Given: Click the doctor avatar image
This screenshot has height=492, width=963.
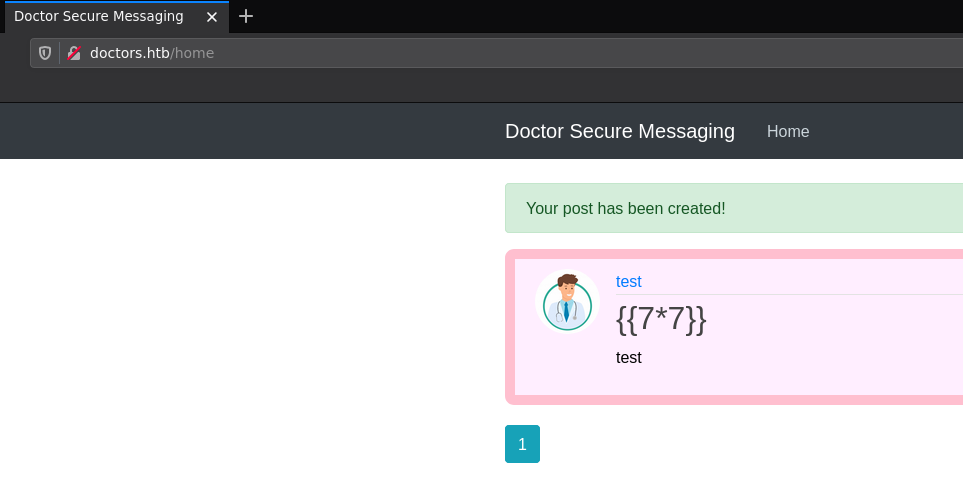Looking at the screenshot, I should (567, 302).
